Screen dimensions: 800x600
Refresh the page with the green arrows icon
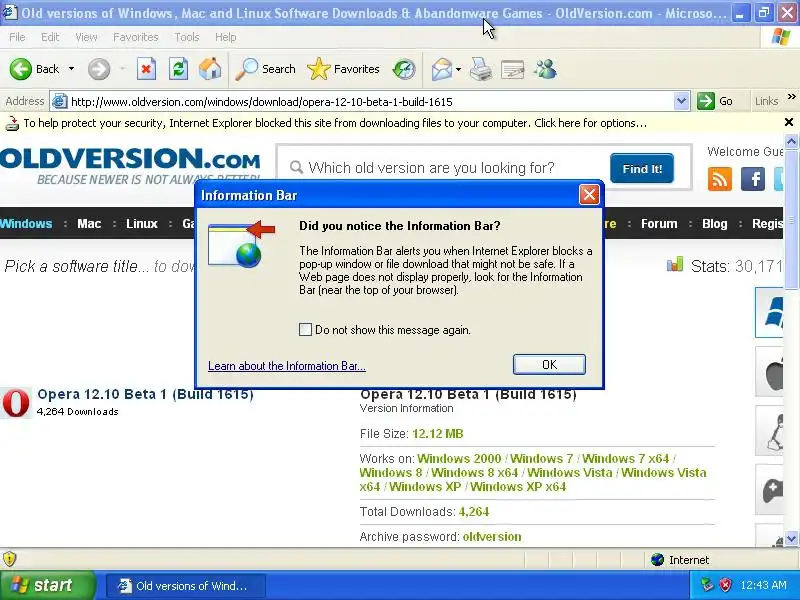click(x=179, y=69)
